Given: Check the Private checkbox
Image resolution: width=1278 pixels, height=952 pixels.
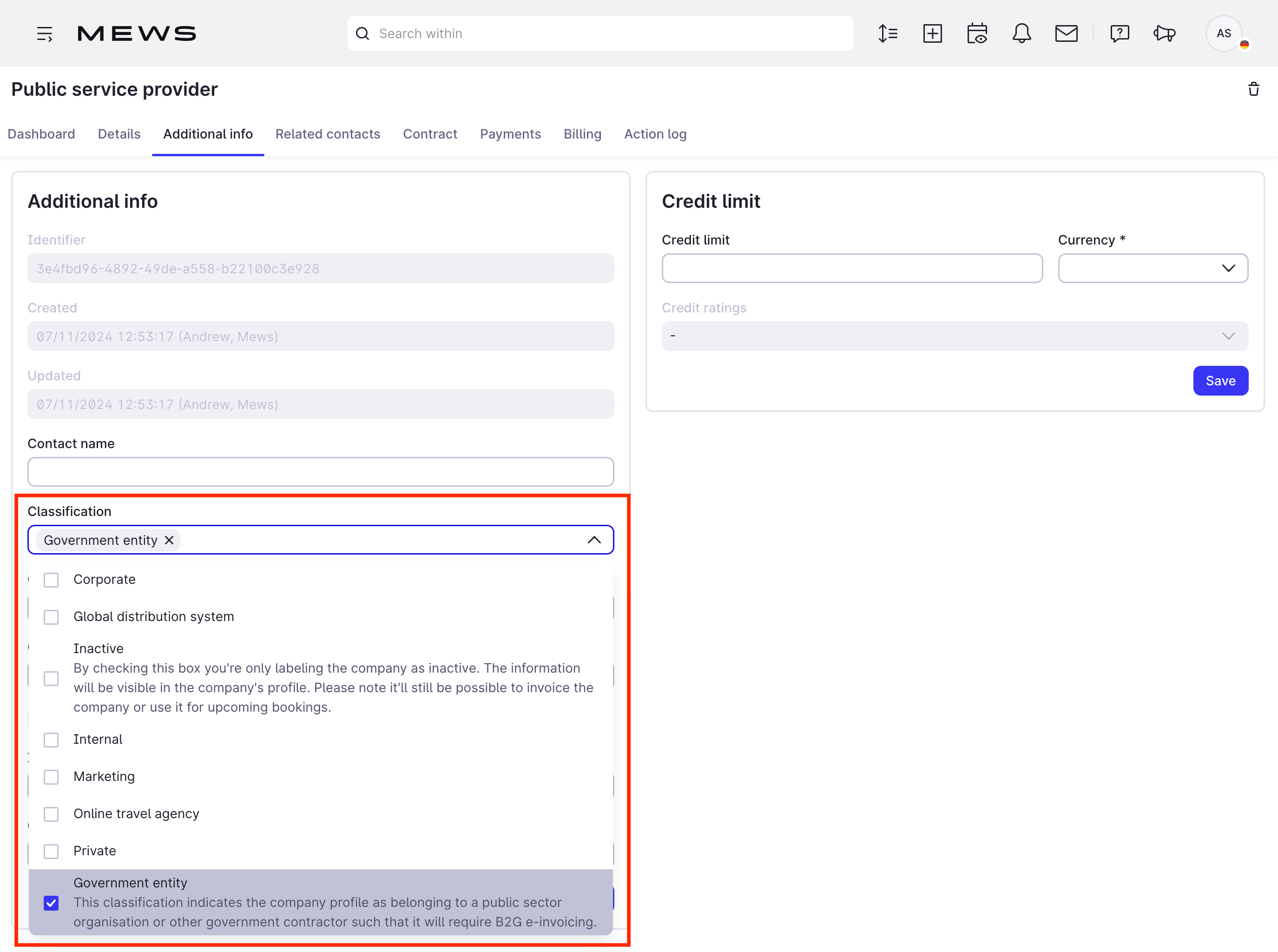Looking at the screenshot, I should click(51, 851).
